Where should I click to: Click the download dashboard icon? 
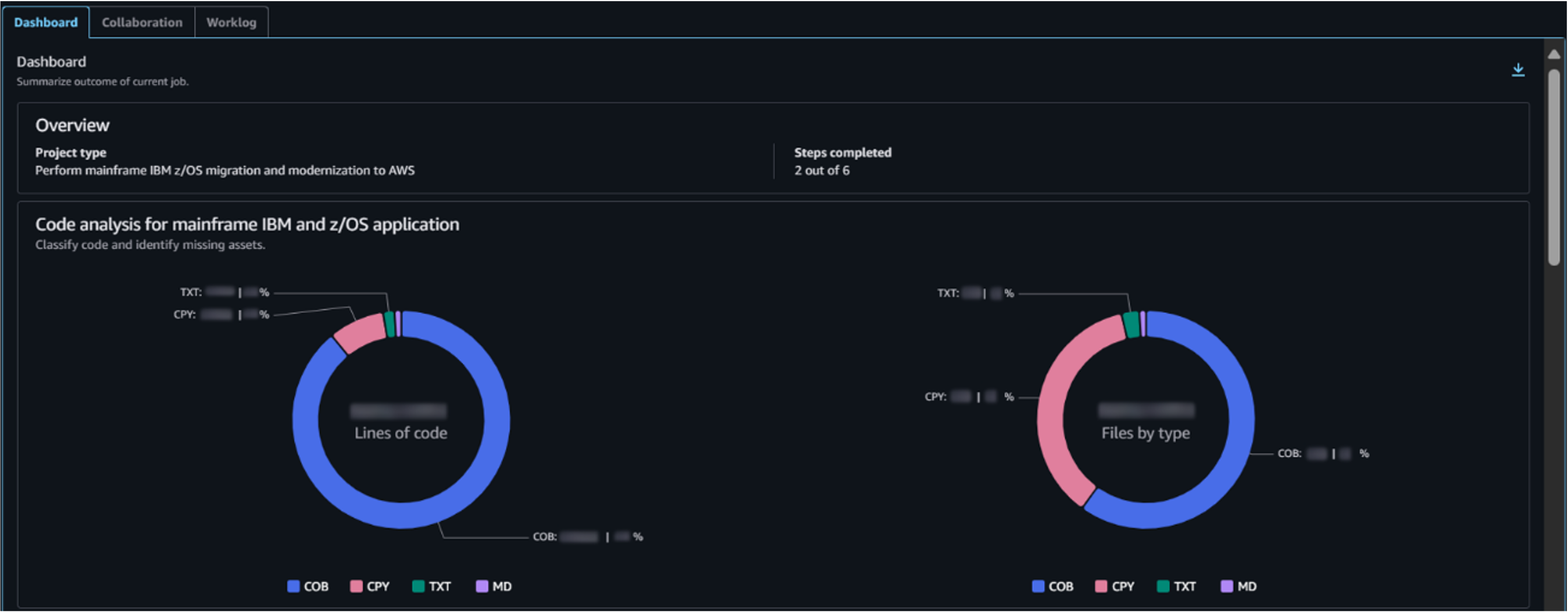point(1518,69)
